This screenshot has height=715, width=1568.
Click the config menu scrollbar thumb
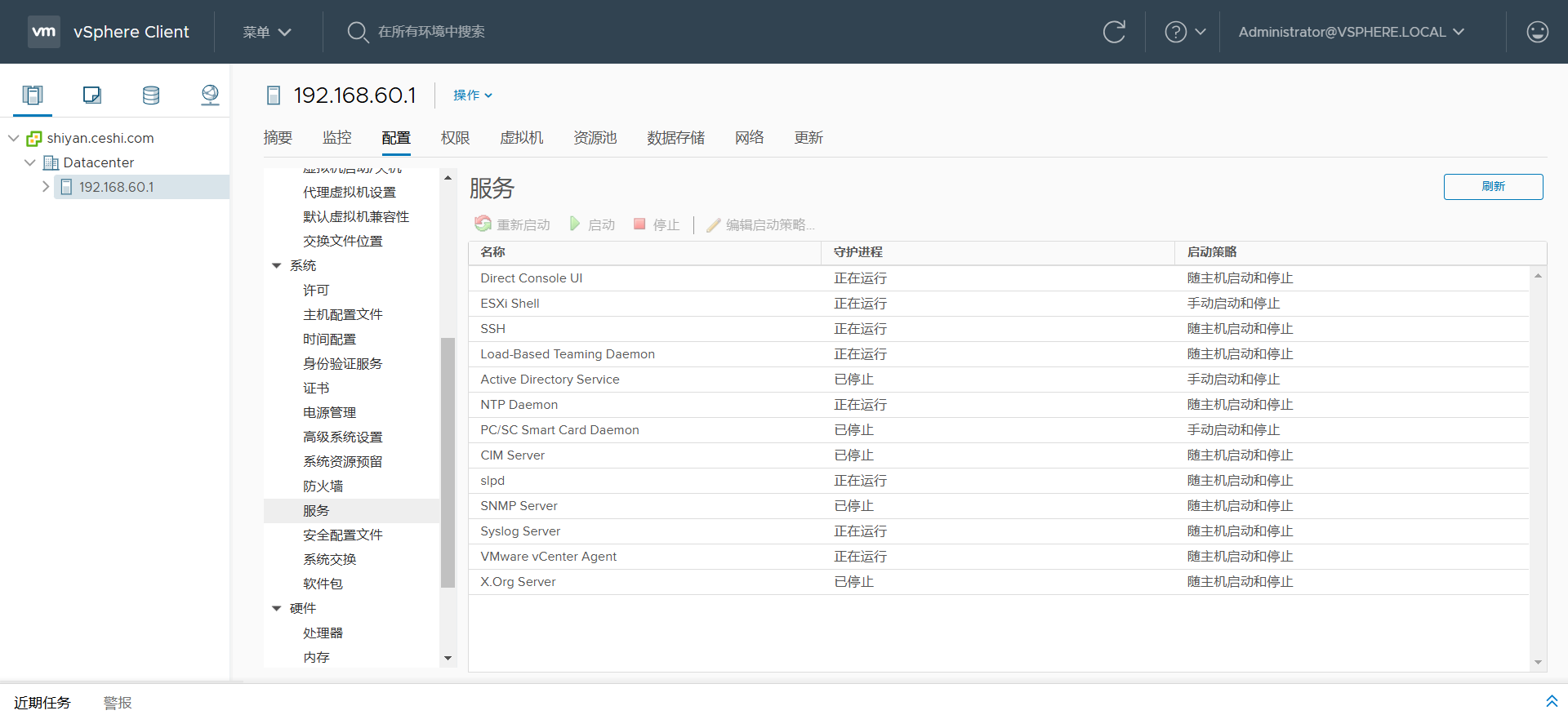[x=448, y=462]
